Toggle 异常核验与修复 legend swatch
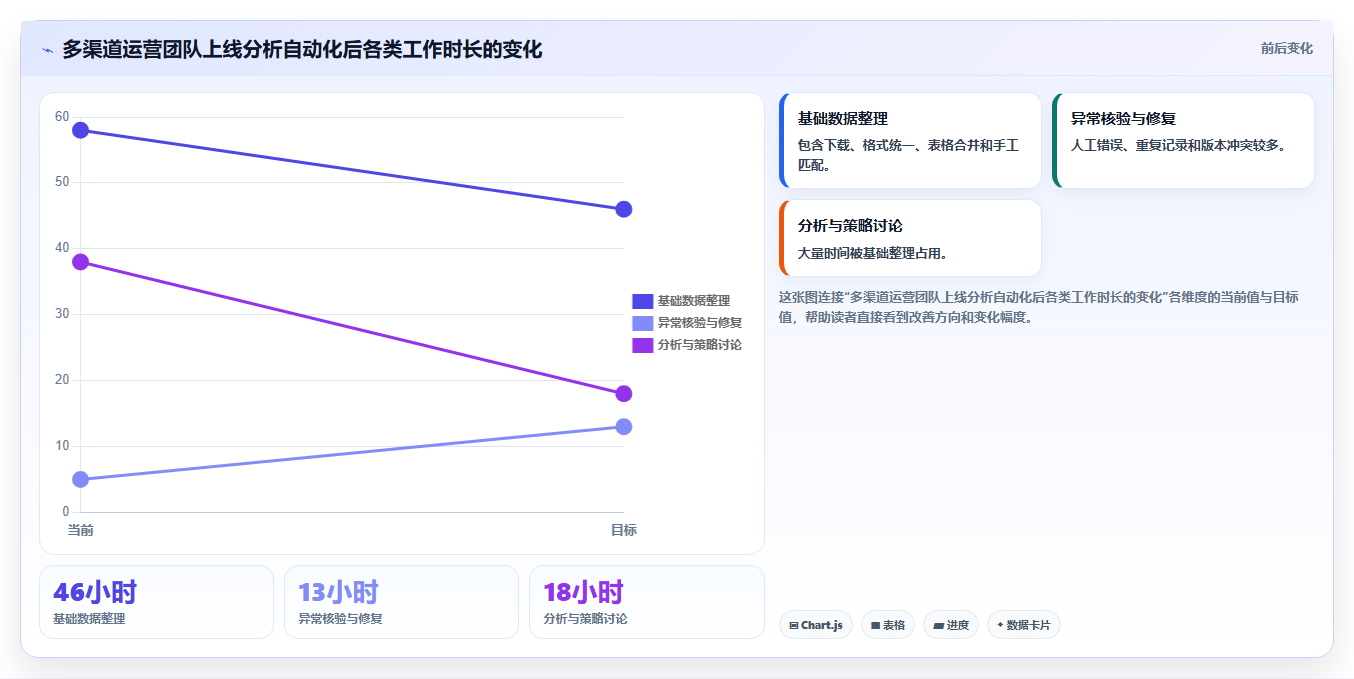Image resolution: width=1354 pixels, height=679 pixels. (x=642, y=323)
